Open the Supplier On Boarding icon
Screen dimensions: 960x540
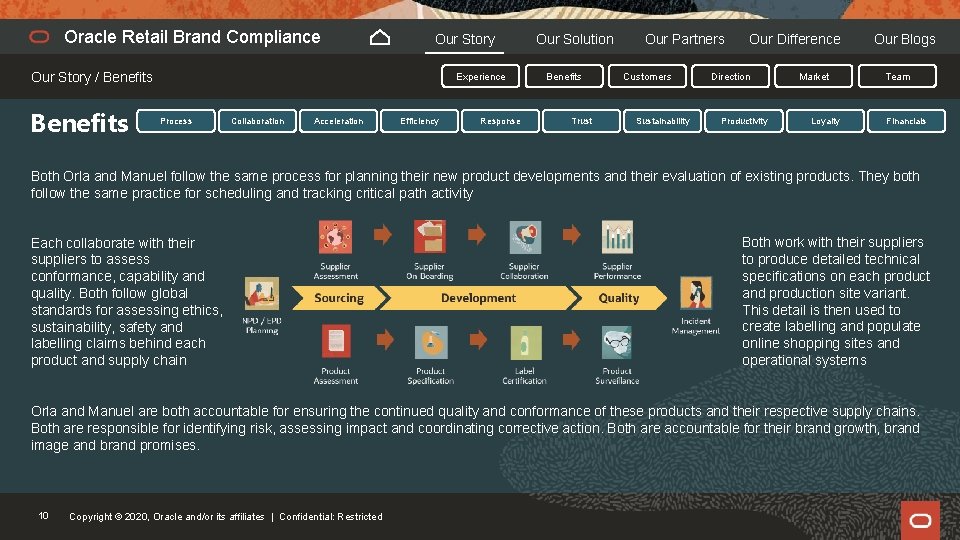[430, 237]
